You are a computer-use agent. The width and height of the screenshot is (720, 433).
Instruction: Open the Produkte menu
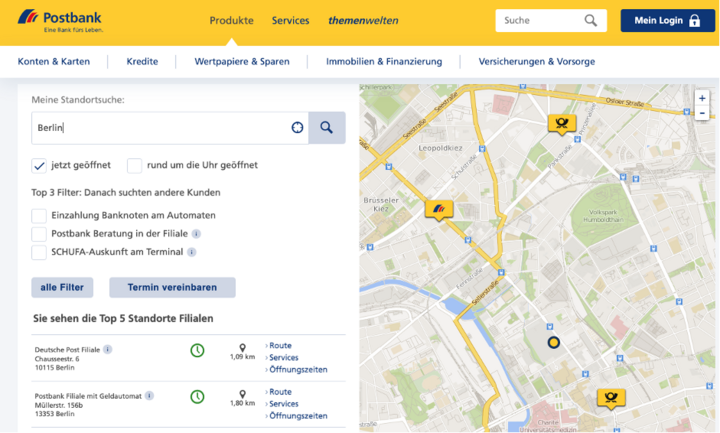(231, 21)
